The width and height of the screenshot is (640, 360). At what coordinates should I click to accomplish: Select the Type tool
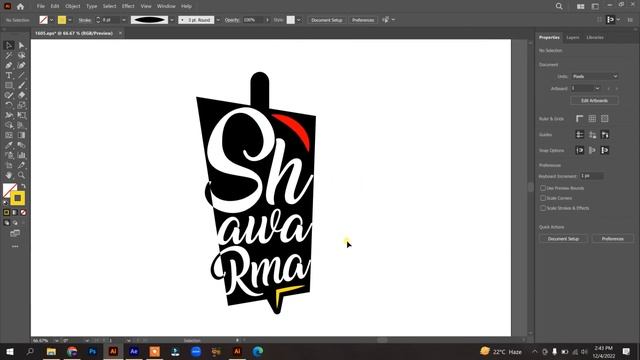pyautogui.click(x=9, y=76)
